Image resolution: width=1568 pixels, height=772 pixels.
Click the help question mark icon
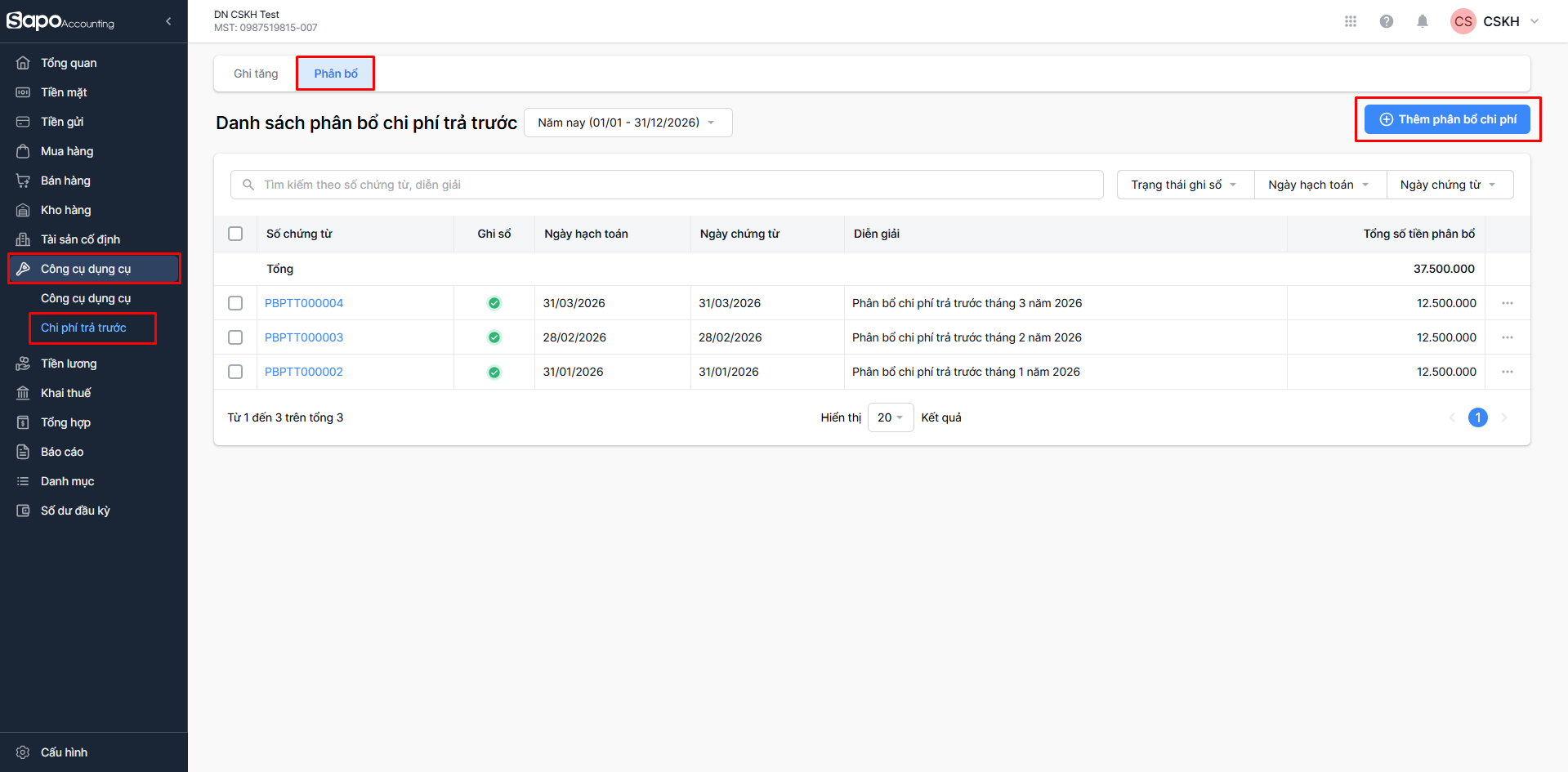(1386, 21)
